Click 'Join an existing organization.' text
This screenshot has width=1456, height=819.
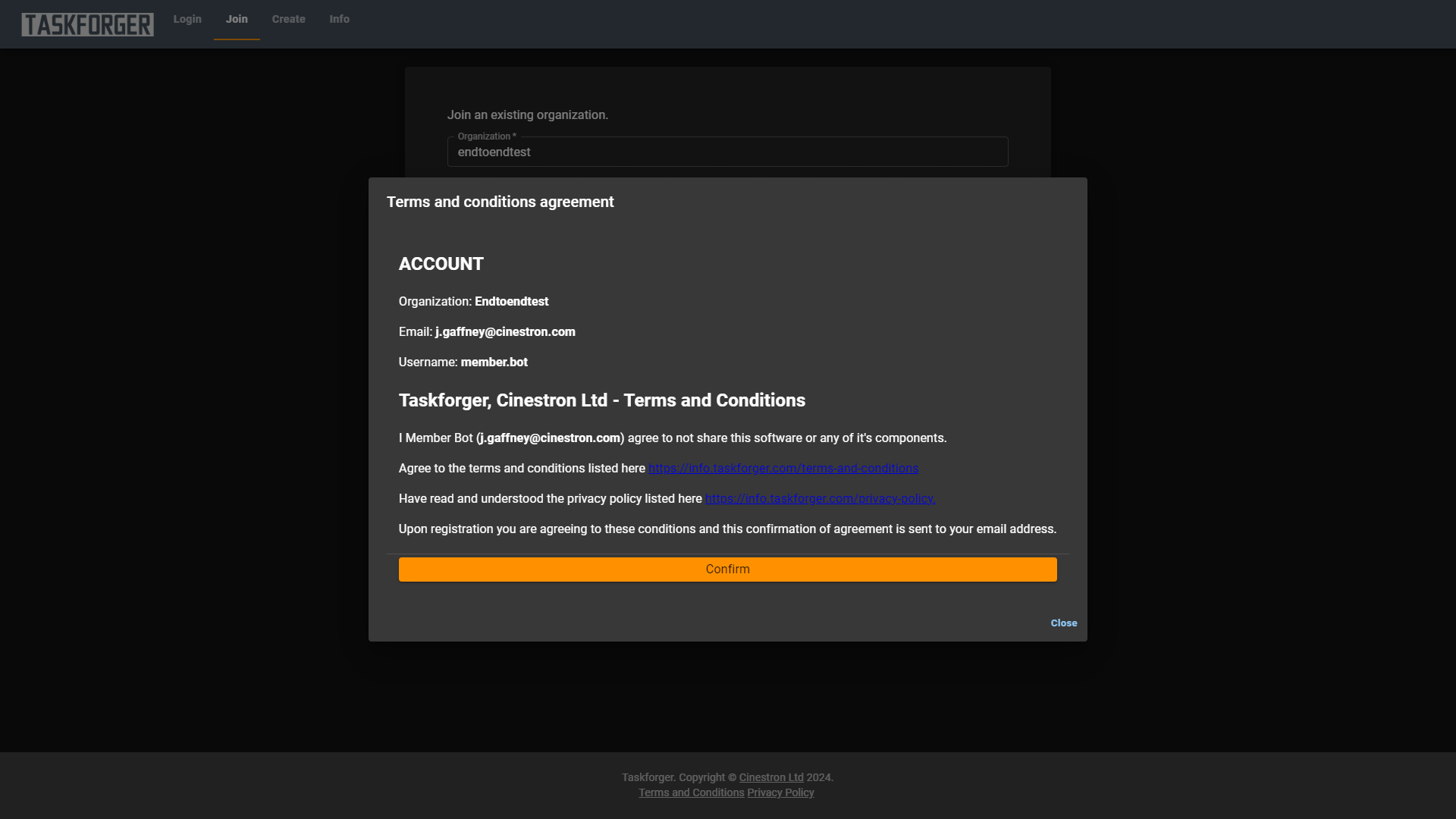[x=527, y=115]
